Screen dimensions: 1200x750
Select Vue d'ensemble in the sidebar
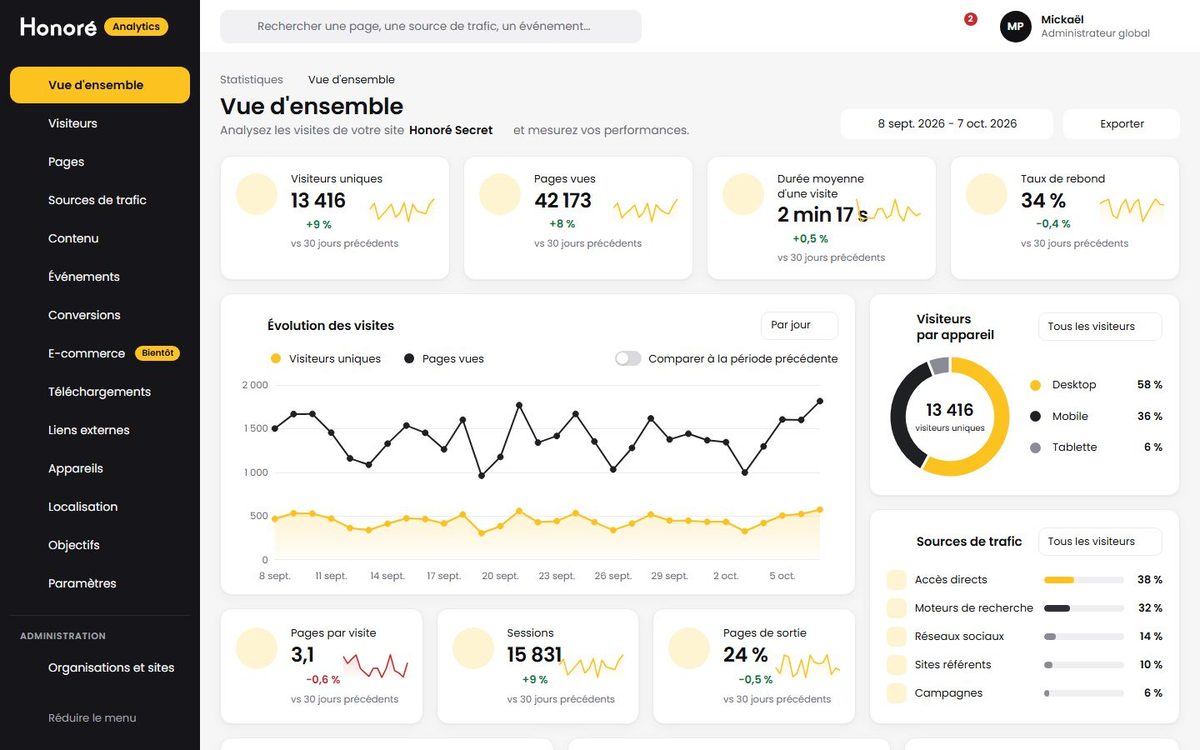coord(100,85)
